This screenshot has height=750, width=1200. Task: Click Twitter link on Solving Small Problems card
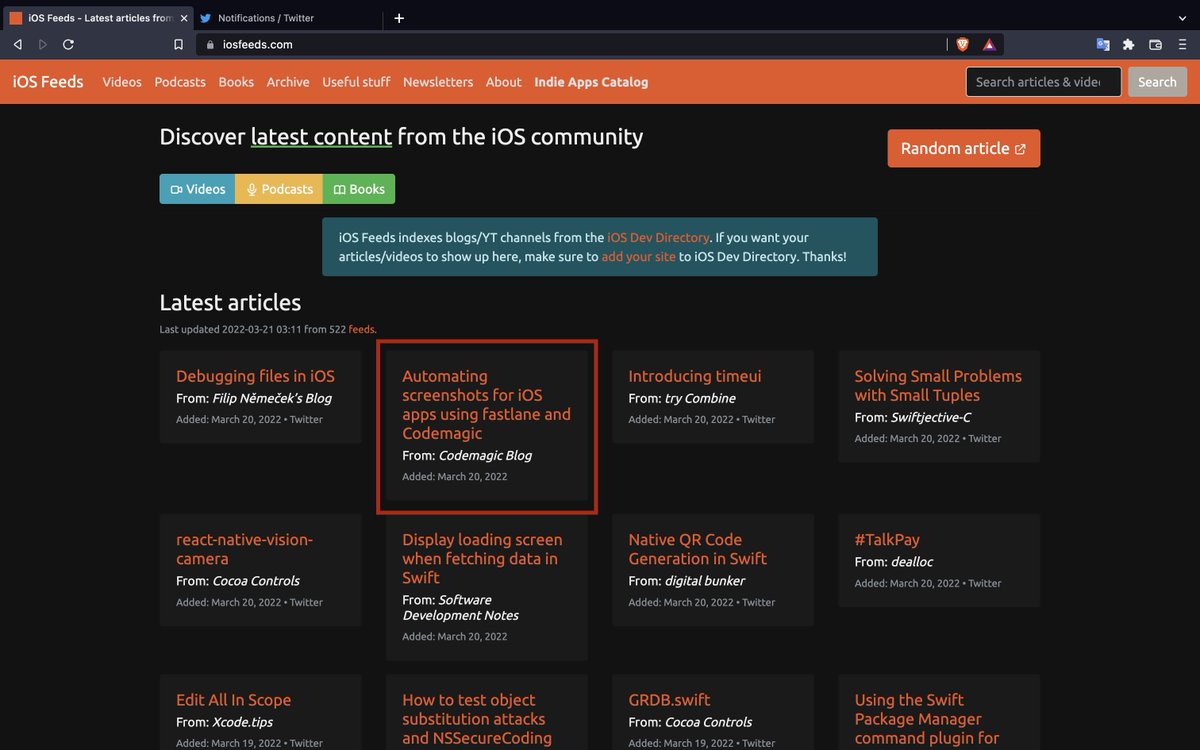click(x=985, y=439)
